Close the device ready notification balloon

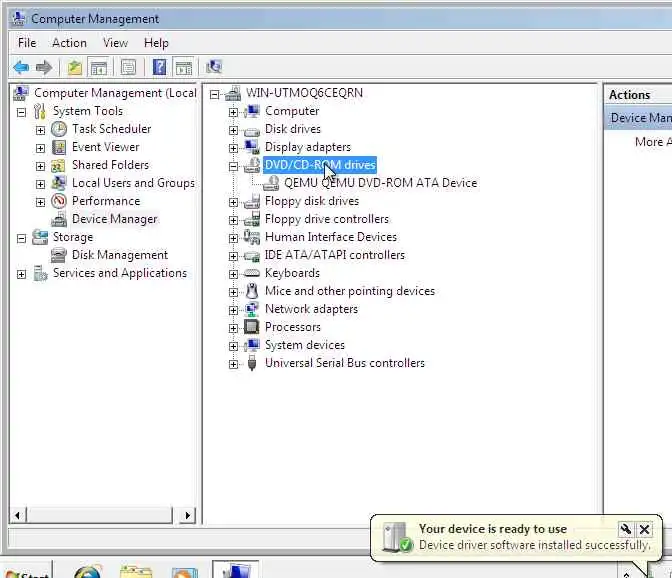(644, 529)
